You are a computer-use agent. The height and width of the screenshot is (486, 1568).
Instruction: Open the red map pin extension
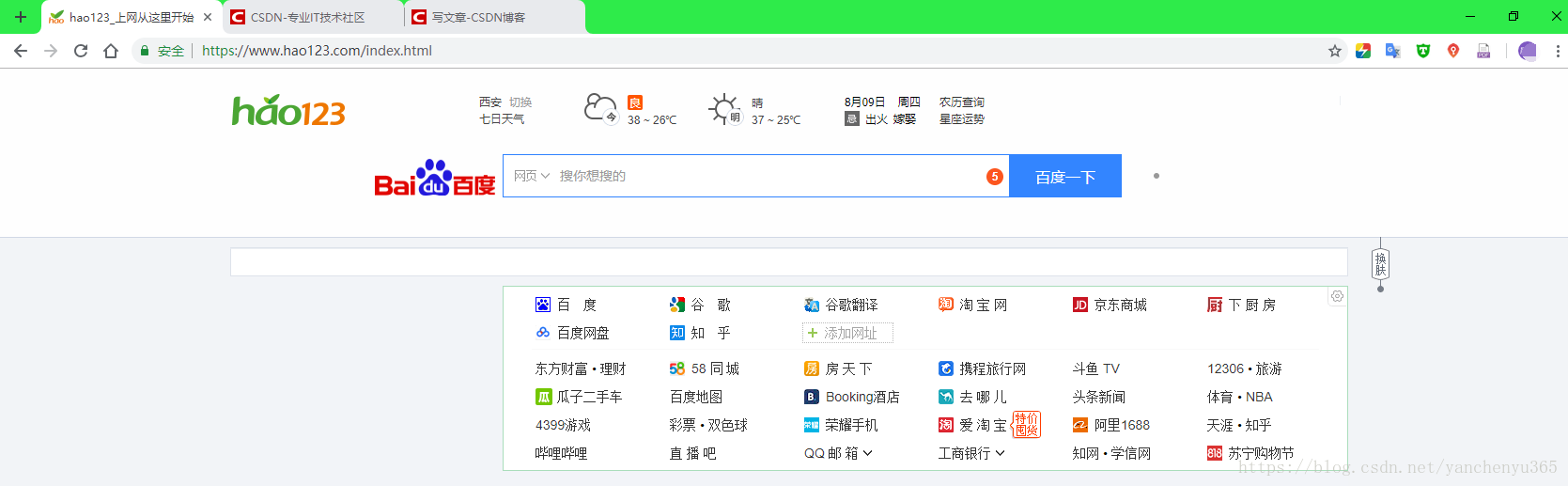point(1453,51)
